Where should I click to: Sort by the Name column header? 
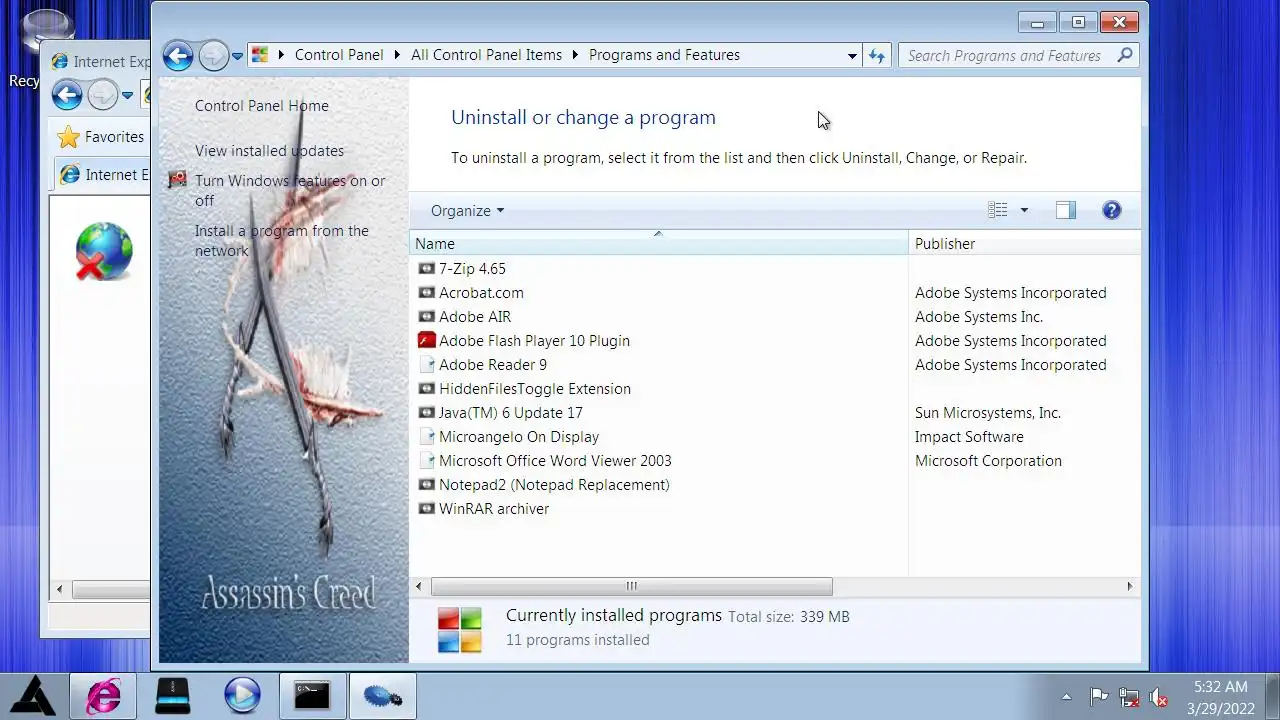(658, 243)
